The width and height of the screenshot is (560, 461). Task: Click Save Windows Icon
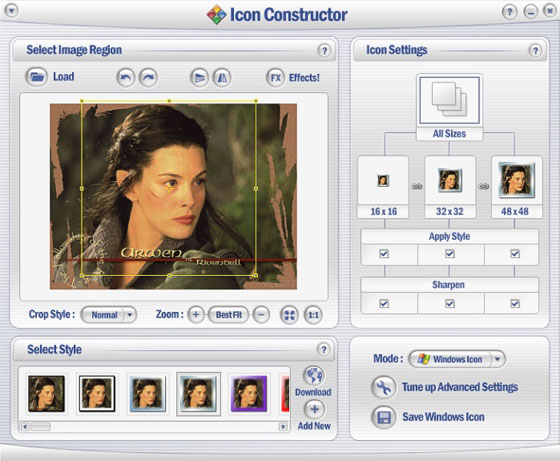coord(443,417)
